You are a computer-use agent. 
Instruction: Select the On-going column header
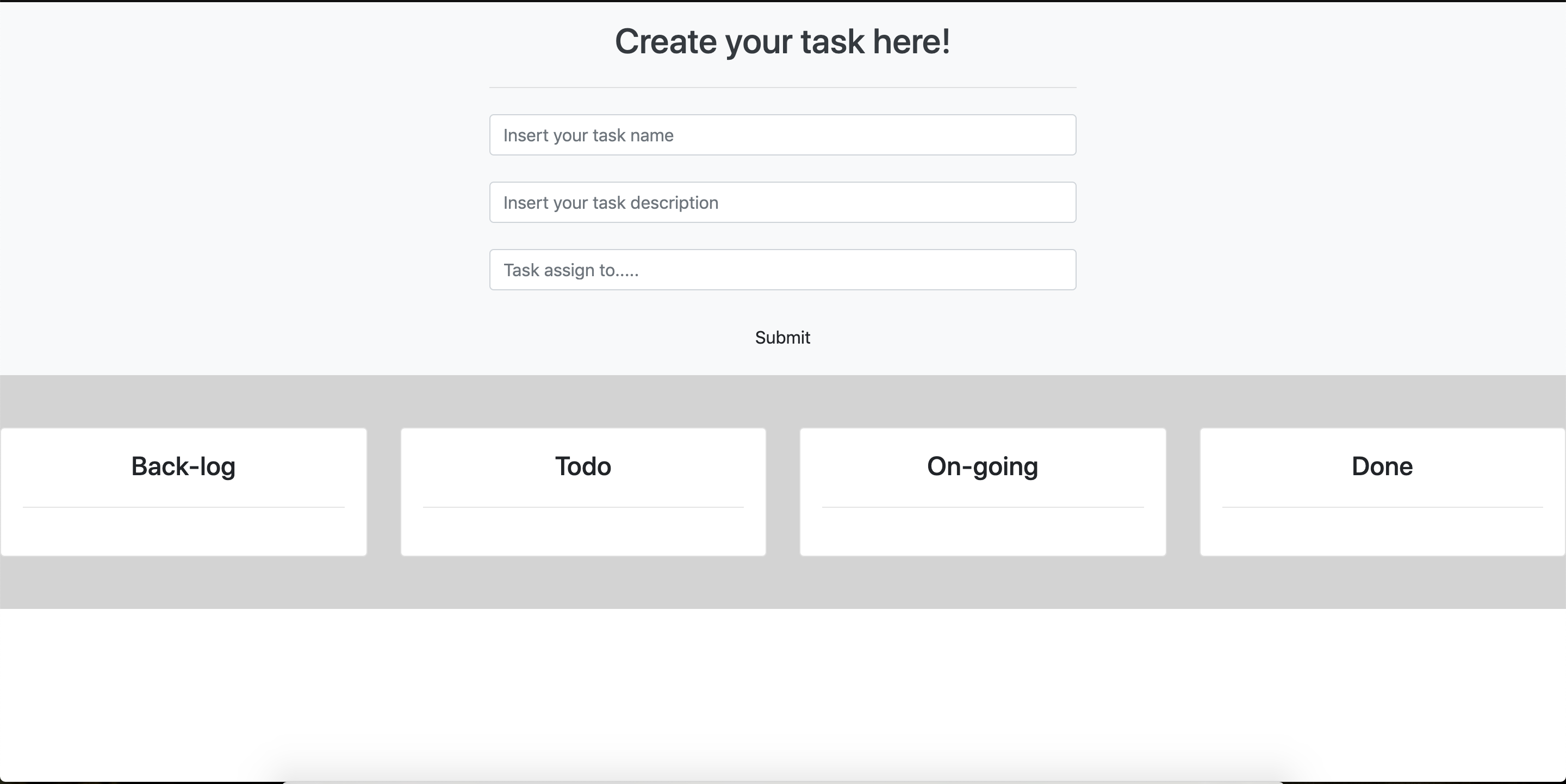(x=983, y=465)
